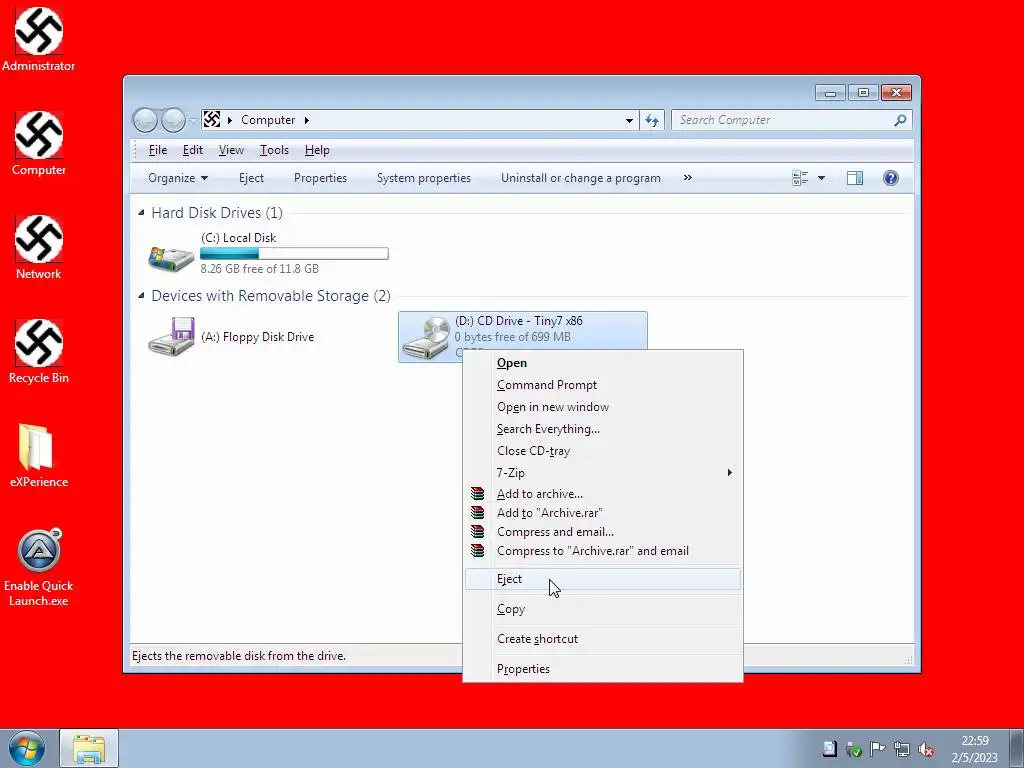The height and width of the screenshot is (768, 1024).
Task: Click the Change your view icon
Action: click(800, 178)
